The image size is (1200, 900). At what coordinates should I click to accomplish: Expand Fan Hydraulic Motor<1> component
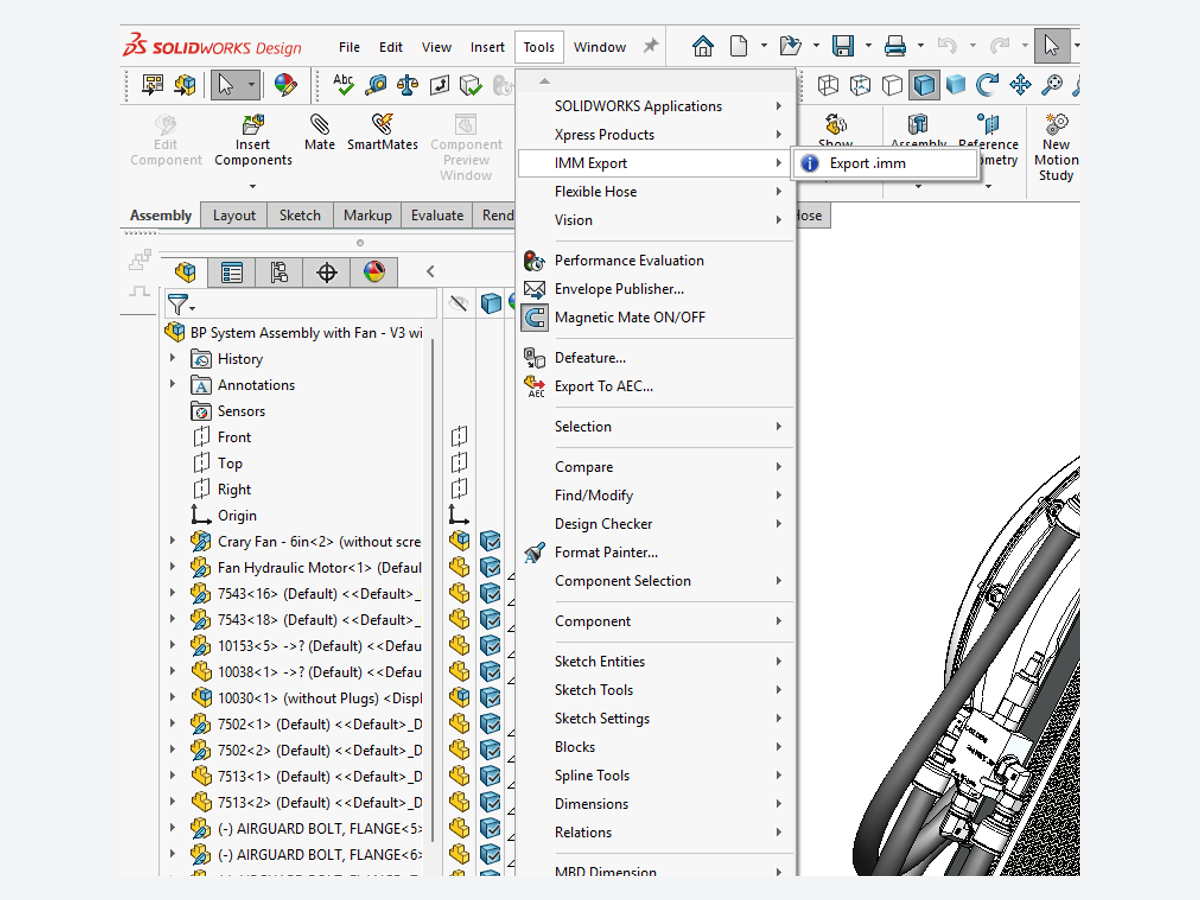[x=172, y=567]
